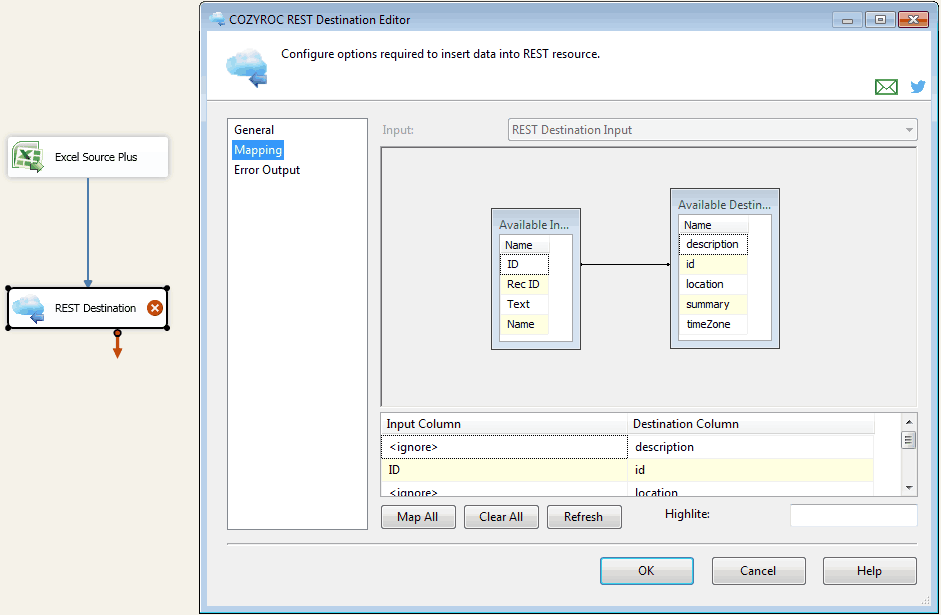Click the Destination Column header
The image size is (941, 615).
(751, 424)
